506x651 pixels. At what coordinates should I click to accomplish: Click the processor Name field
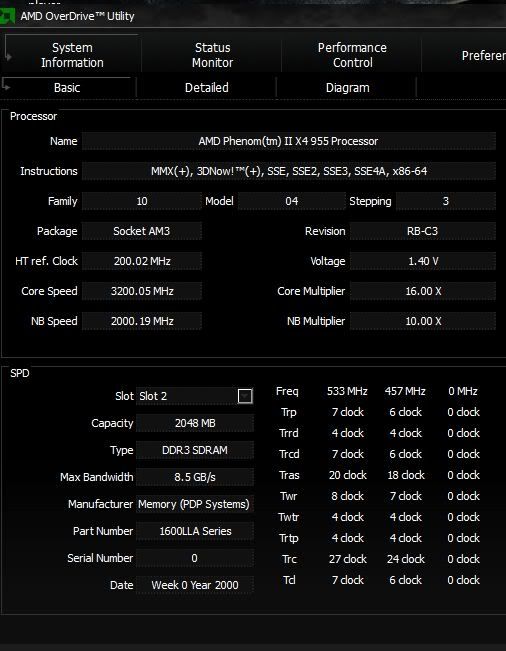(288, 141)
